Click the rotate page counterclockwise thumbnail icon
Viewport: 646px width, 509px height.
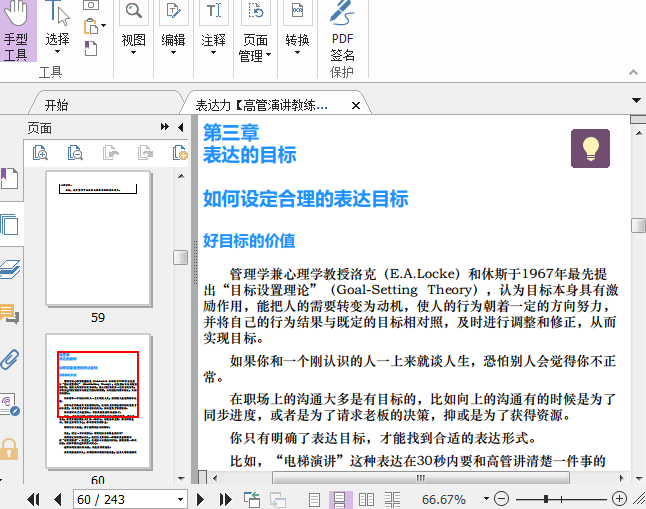[111, 153]
